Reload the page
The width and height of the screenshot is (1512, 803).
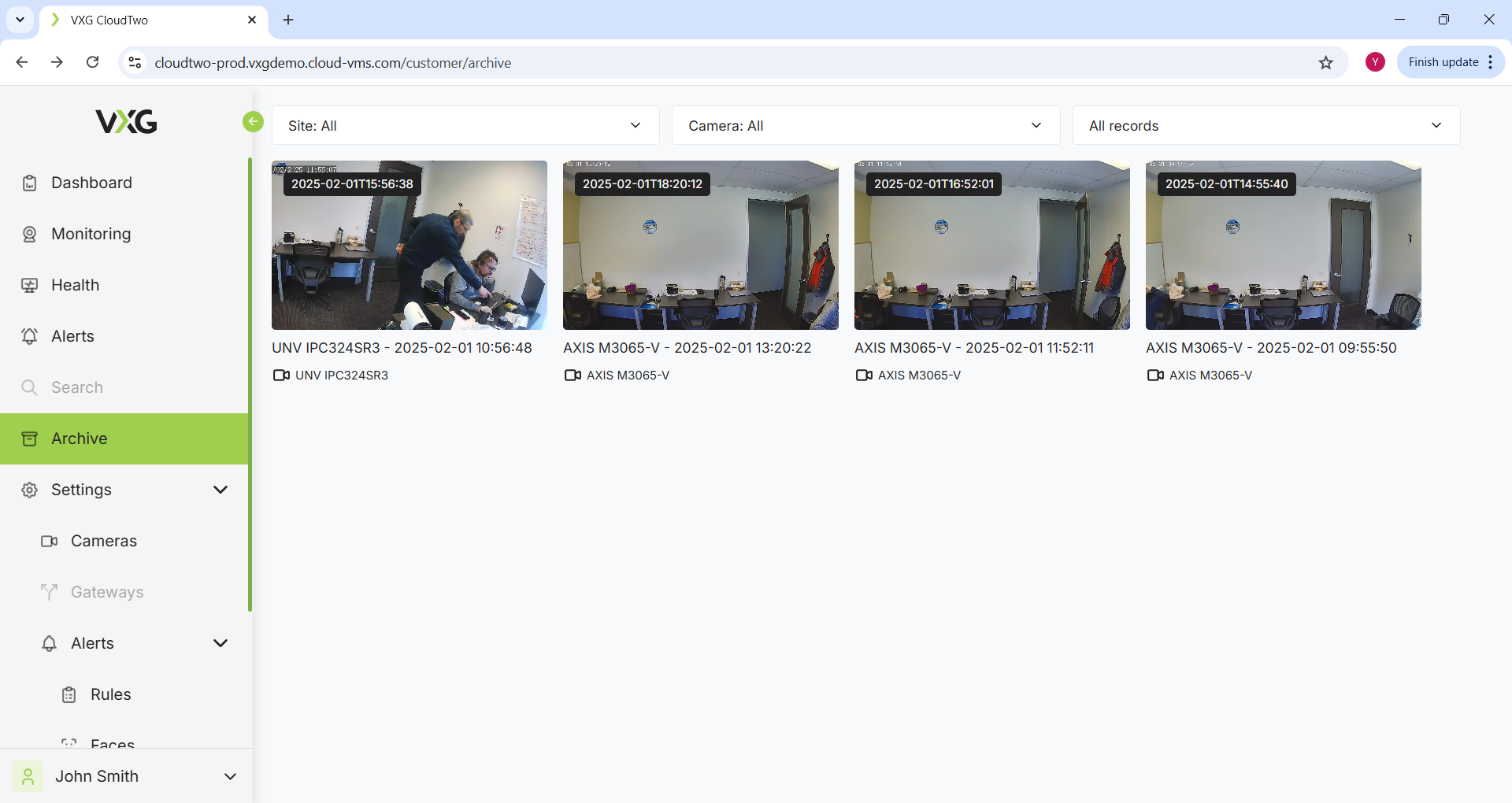(92, 62)
